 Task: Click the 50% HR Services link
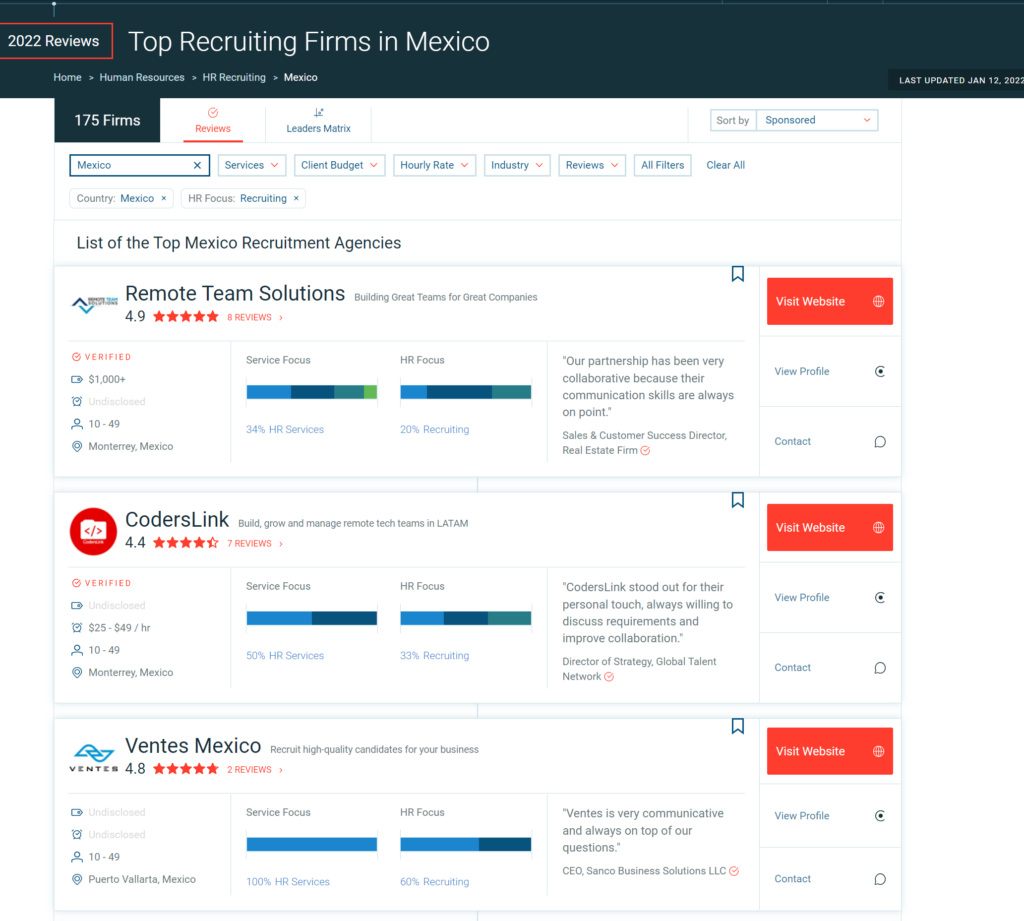[285, 655]
